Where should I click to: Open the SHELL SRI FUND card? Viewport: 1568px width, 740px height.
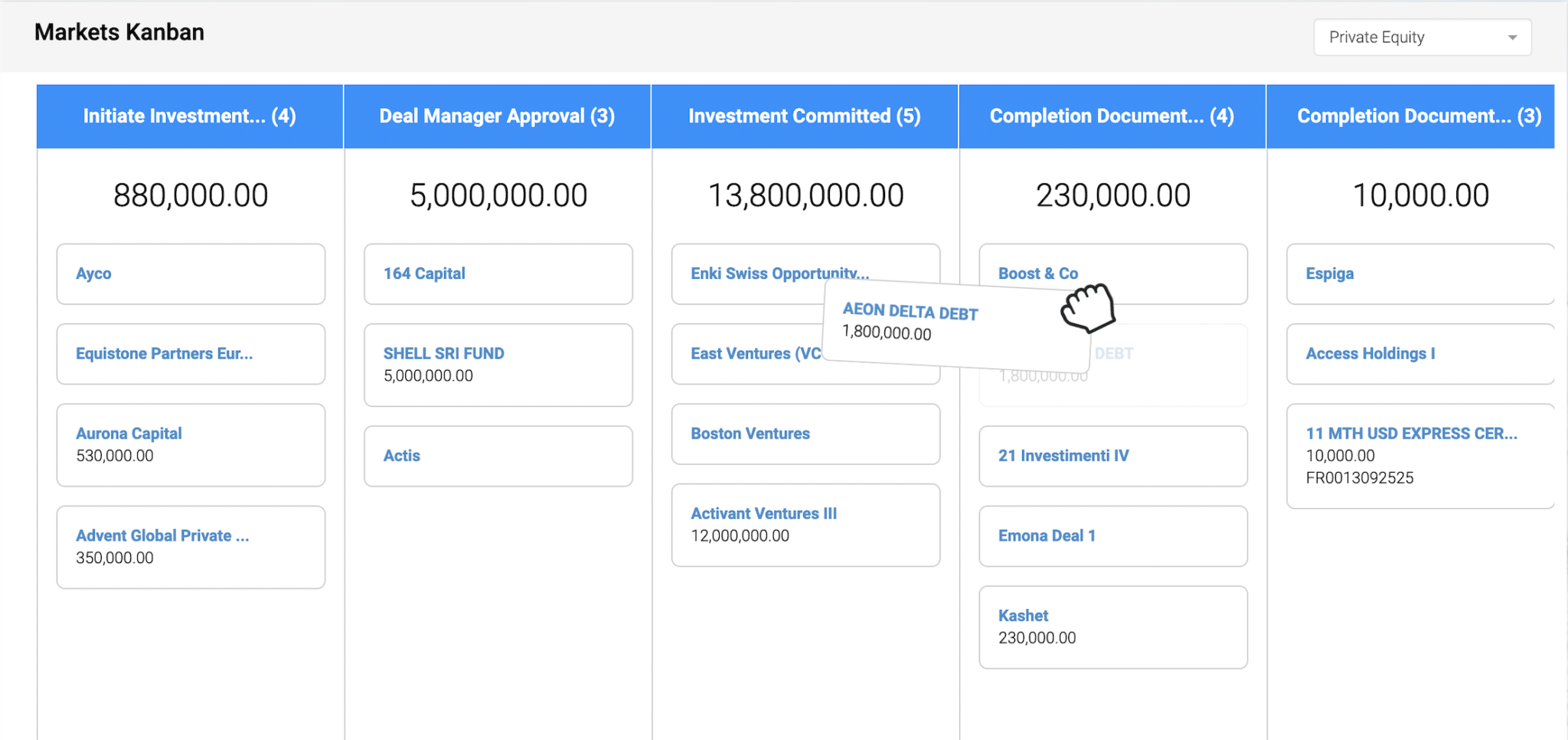point(498,365)
